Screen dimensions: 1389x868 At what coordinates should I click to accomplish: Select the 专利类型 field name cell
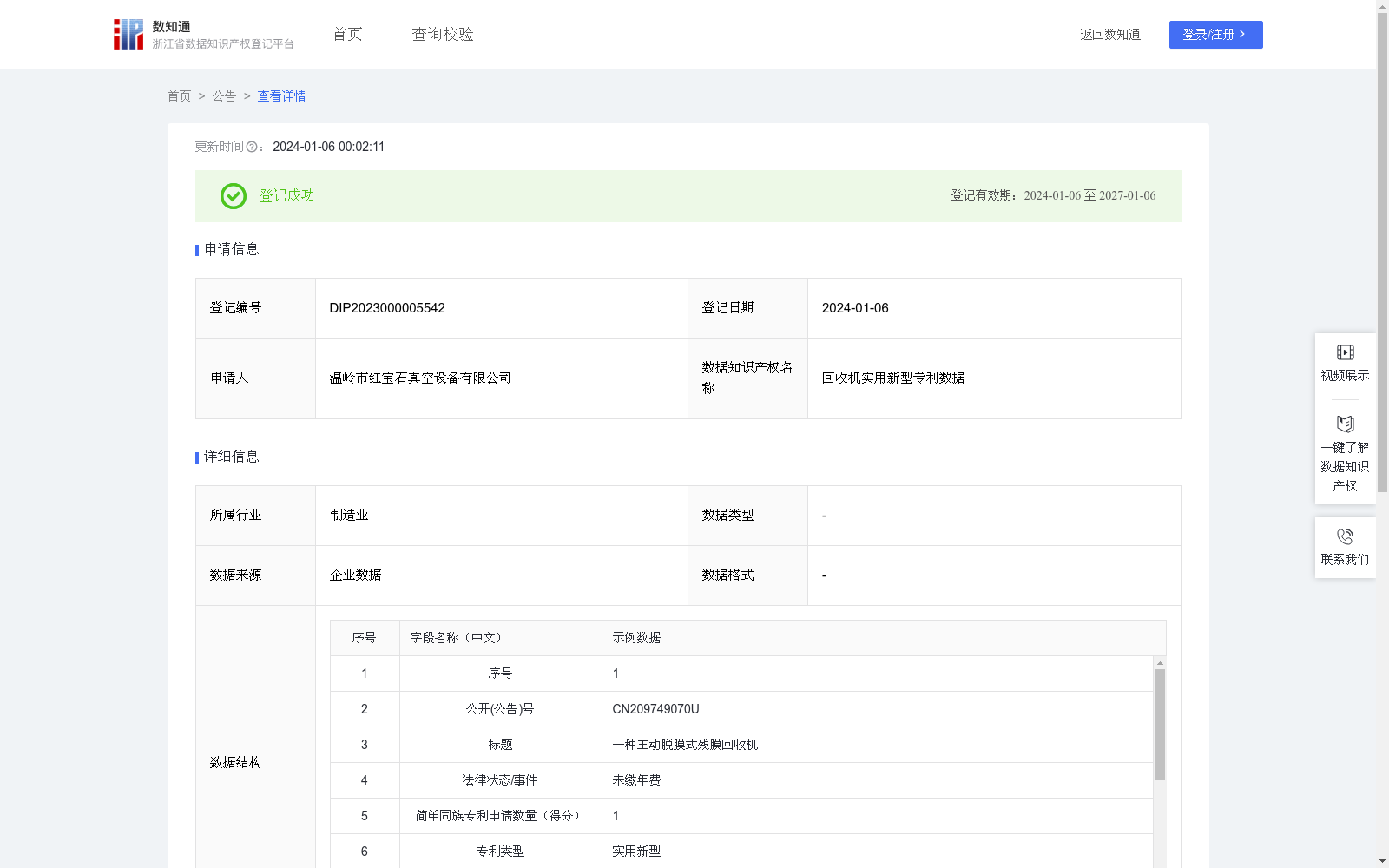[500, 852]
